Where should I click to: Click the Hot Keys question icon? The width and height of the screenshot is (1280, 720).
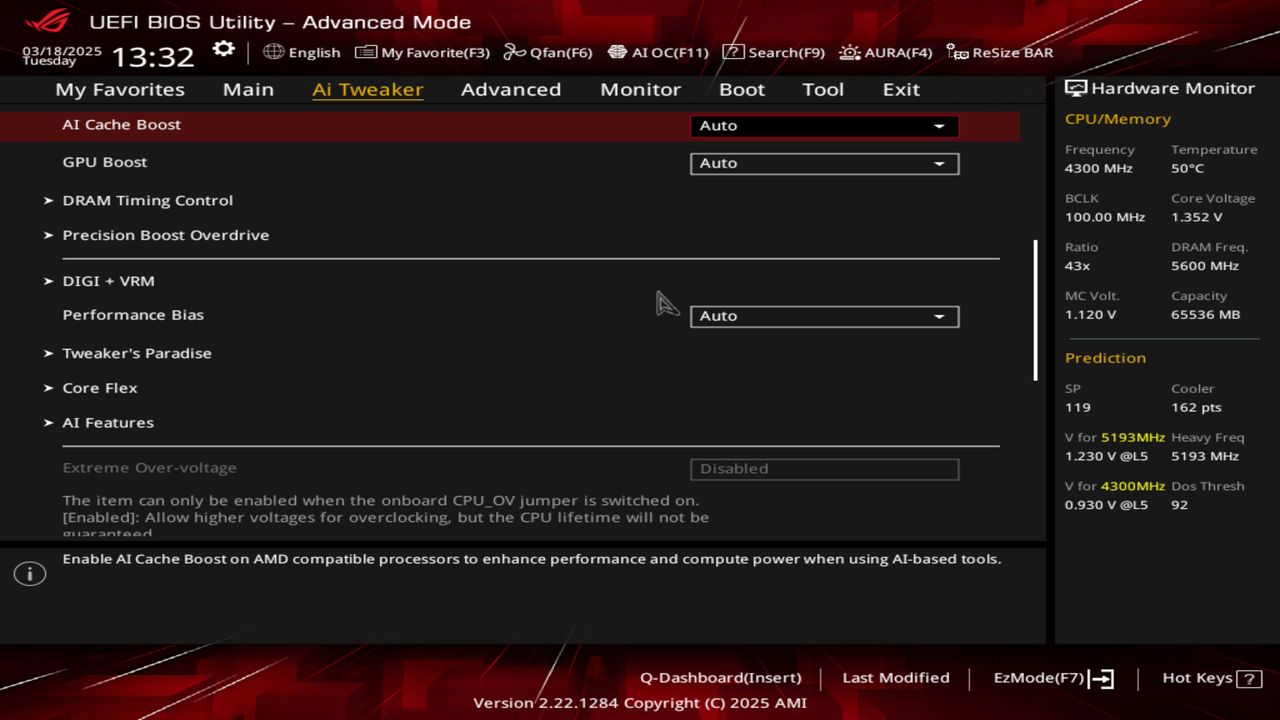(x=1249, y=679)
